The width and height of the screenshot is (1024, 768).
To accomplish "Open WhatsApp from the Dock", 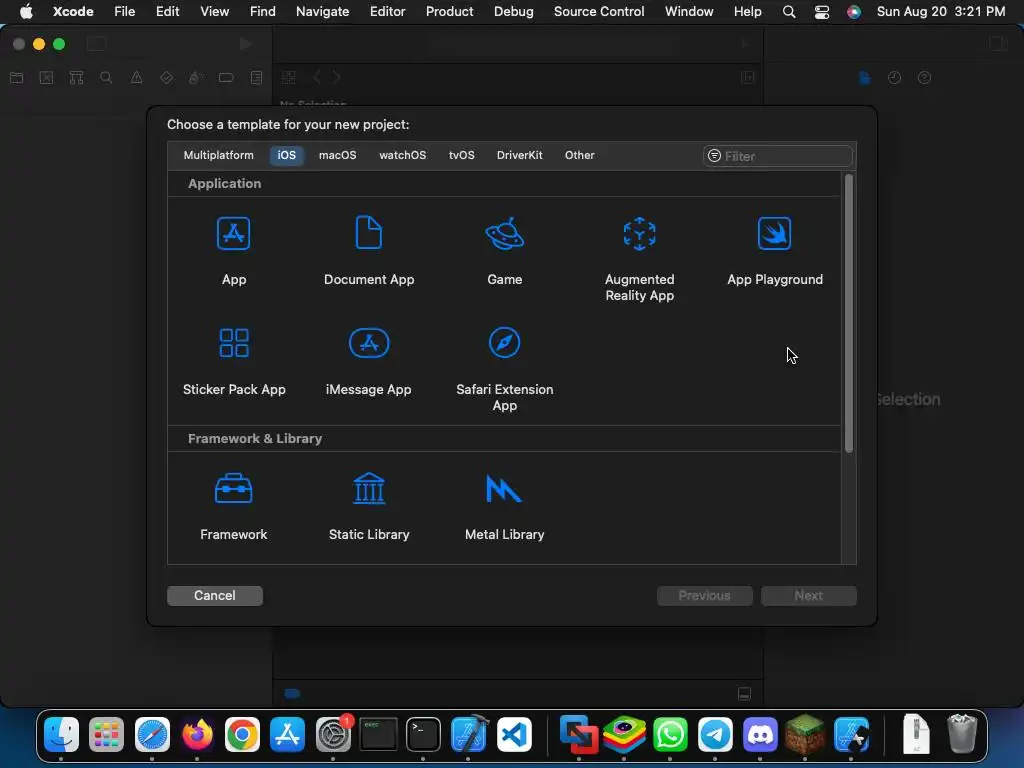I will click(670, 735).
